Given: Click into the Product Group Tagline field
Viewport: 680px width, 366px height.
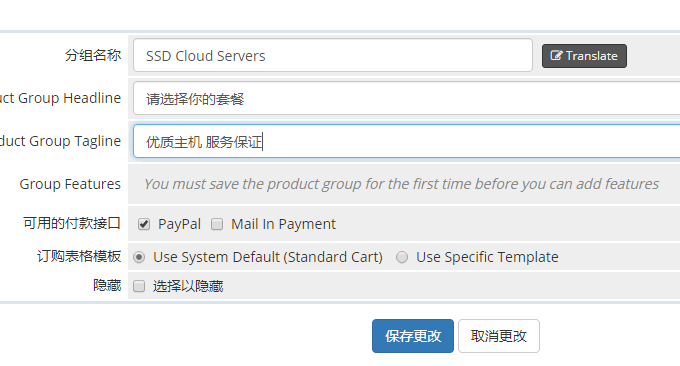Looking at the screenshot, I should [x=406, y=141].
